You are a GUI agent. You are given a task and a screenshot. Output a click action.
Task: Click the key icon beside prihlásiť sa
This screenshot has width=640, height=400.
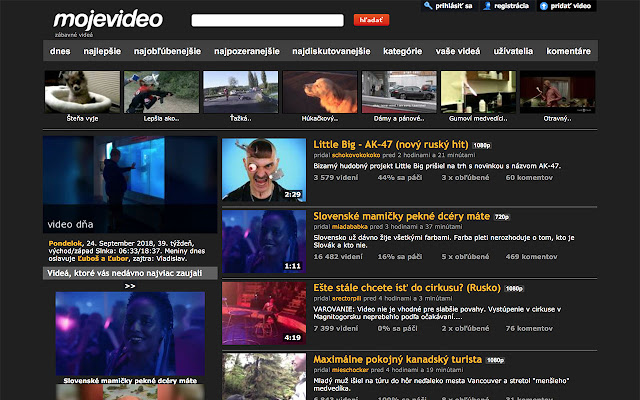click(429, 6)
